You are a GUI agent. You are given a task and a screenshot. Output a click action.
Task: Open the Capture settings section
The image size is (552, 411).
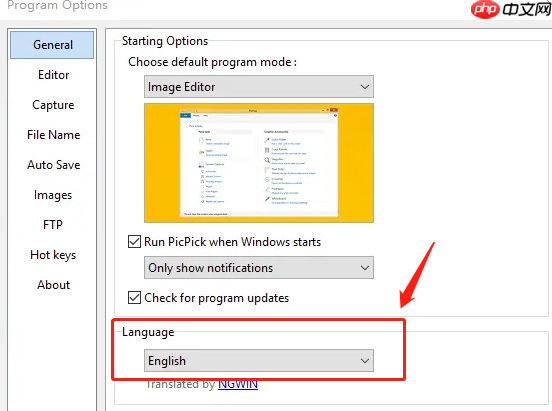(x=53, y=105)
